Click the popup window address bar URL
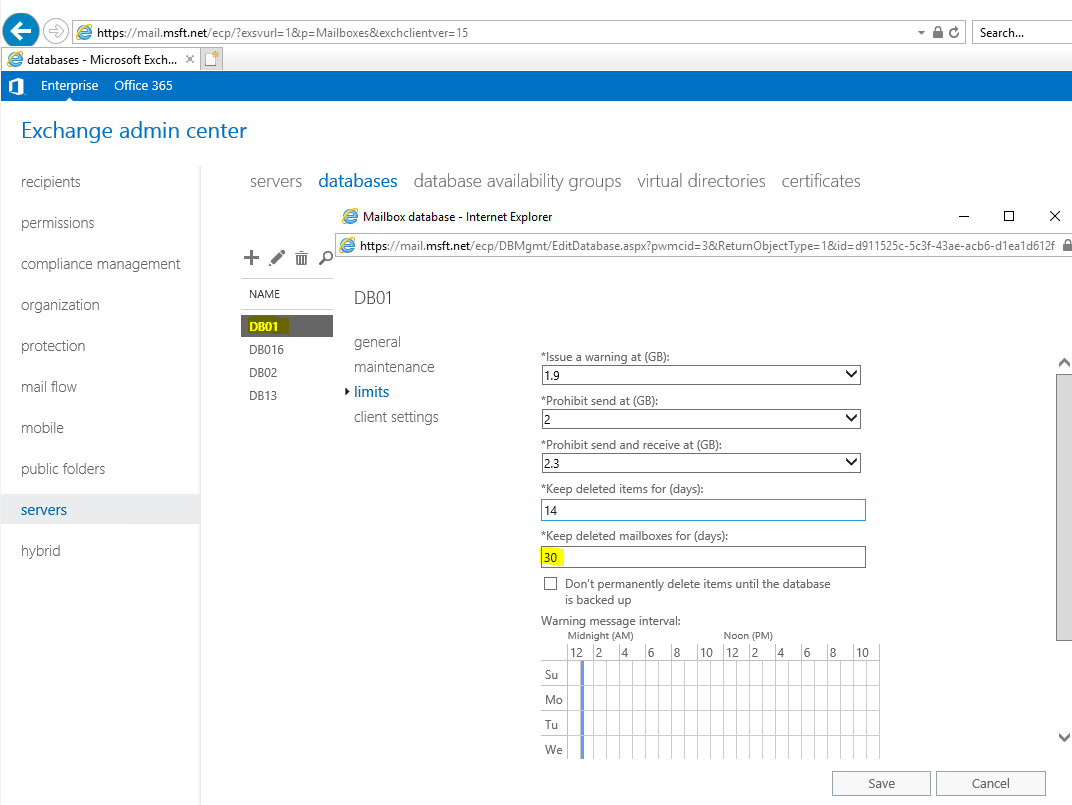1072x805 pixels. (707, 246)
